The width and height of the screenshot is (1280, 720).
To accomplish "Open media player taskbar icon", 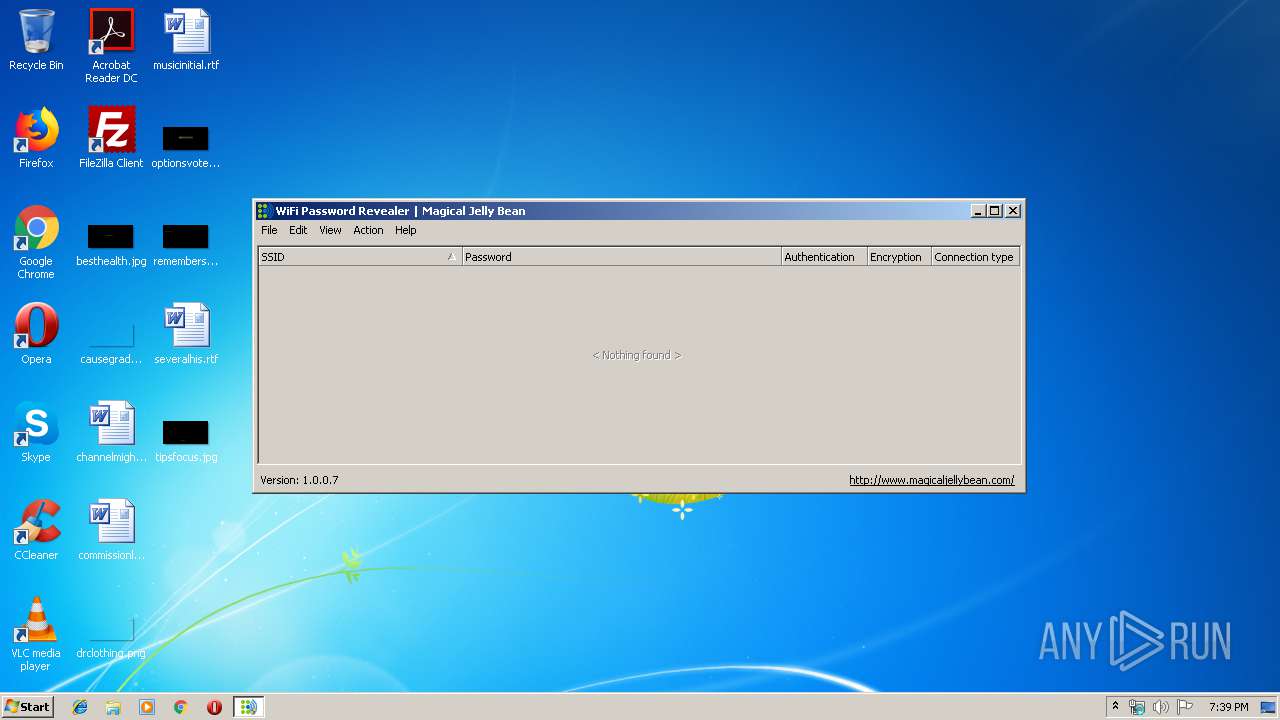I will click(x=147, y=707).
